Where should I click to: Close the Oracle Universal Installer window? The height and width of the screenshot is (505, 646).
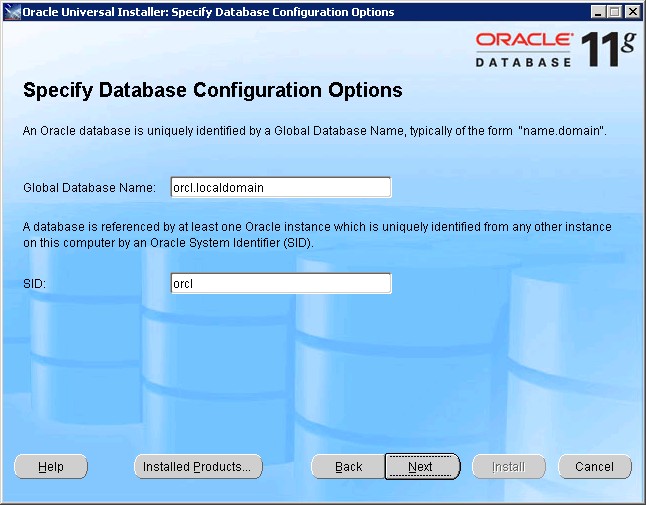point(632,12)
